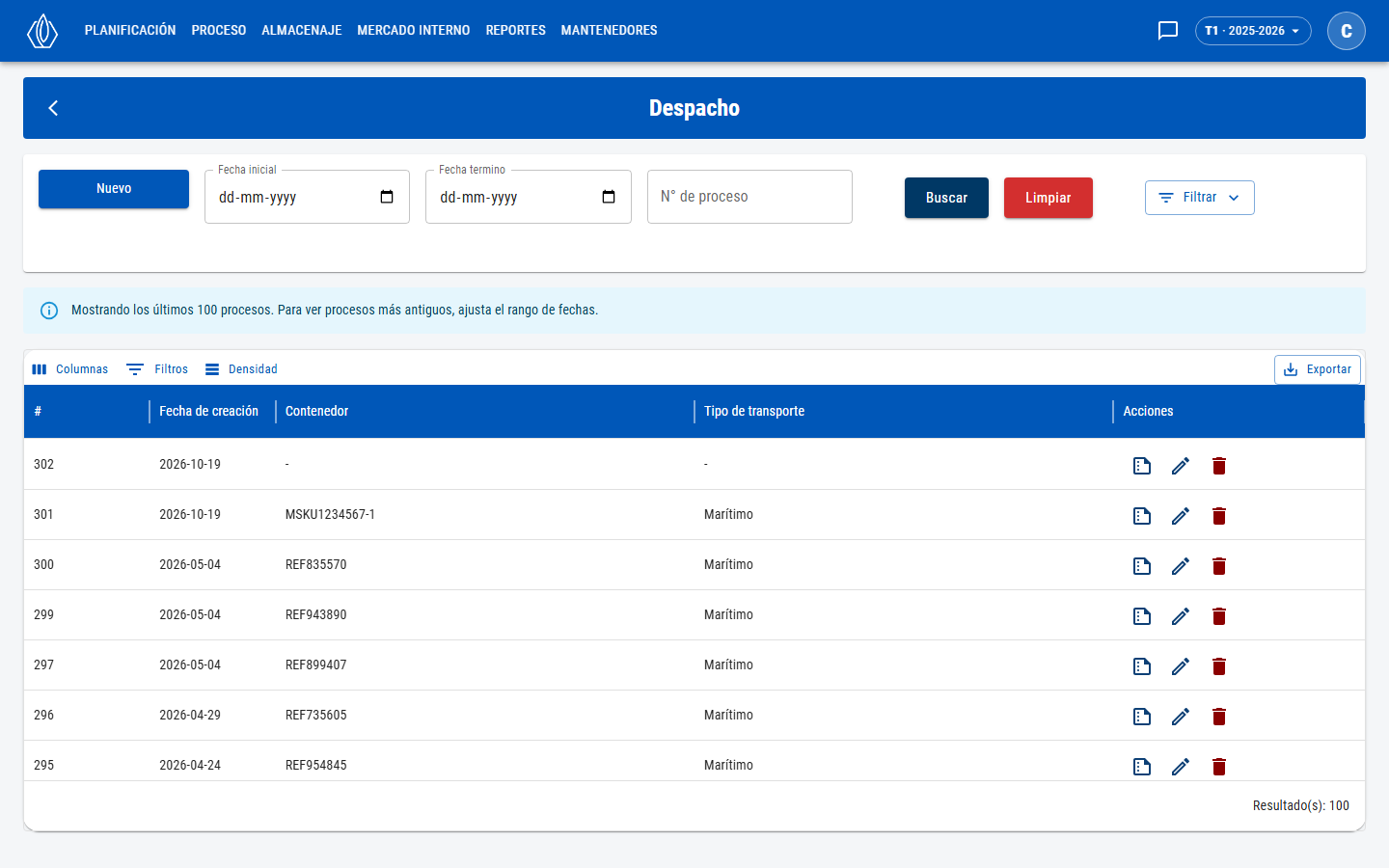Click the Nuevo button
The width and height of the screenshot is (1389, 868).
coord(114,189)
